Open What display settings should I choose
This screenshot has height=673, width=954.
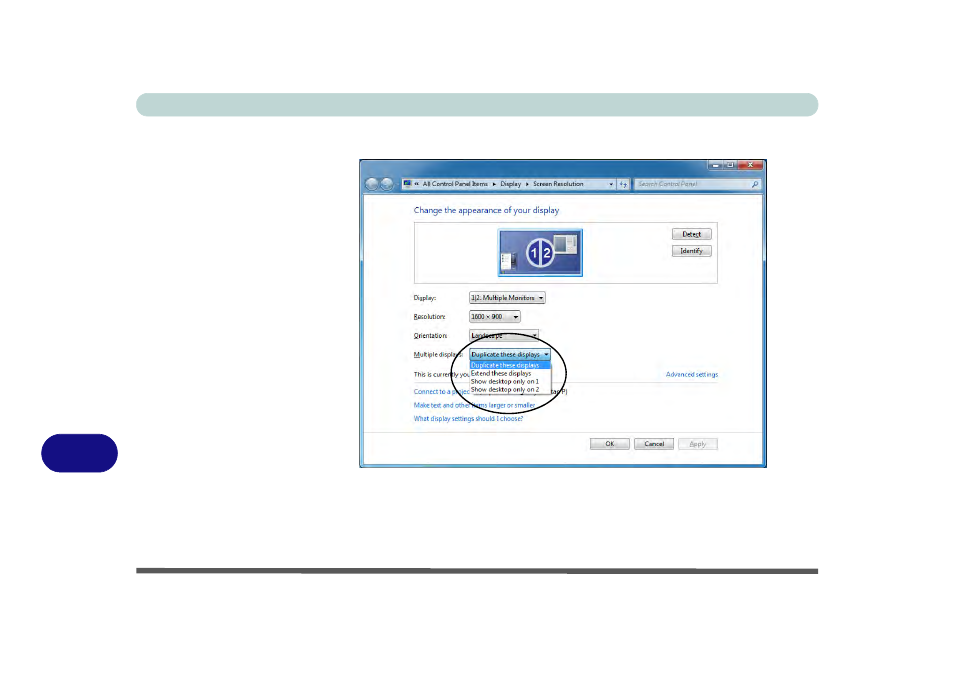point(468,419)
